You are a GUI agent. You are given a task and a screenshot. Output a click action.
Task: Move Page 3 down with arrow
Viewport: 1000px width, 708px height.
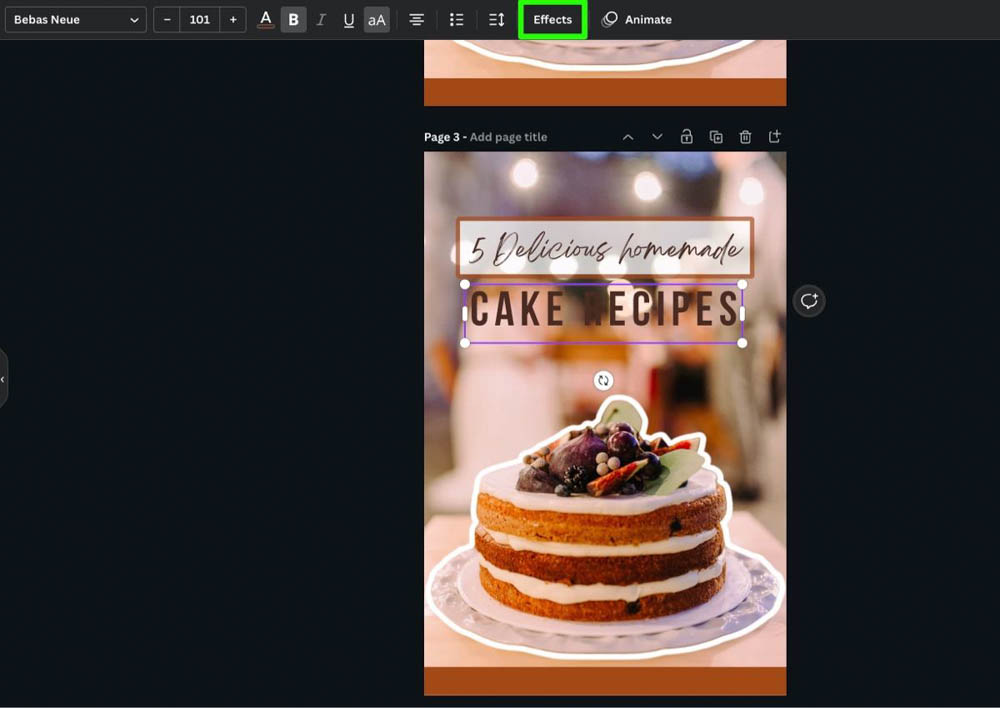657,137
